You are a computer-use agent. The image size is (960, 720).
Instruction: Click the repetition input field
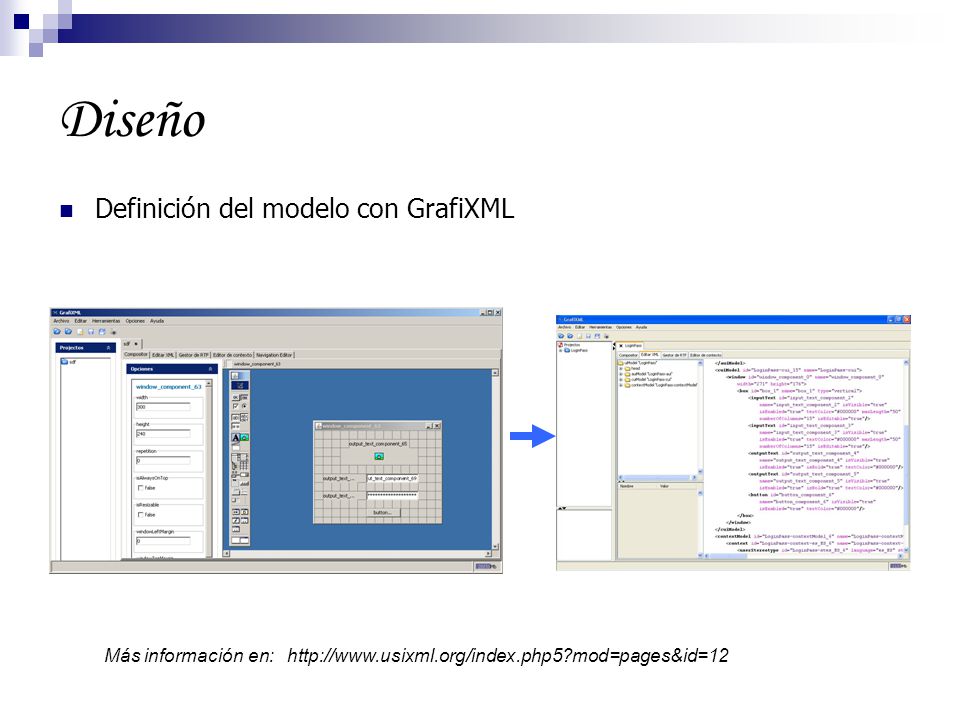click(163, 460)
